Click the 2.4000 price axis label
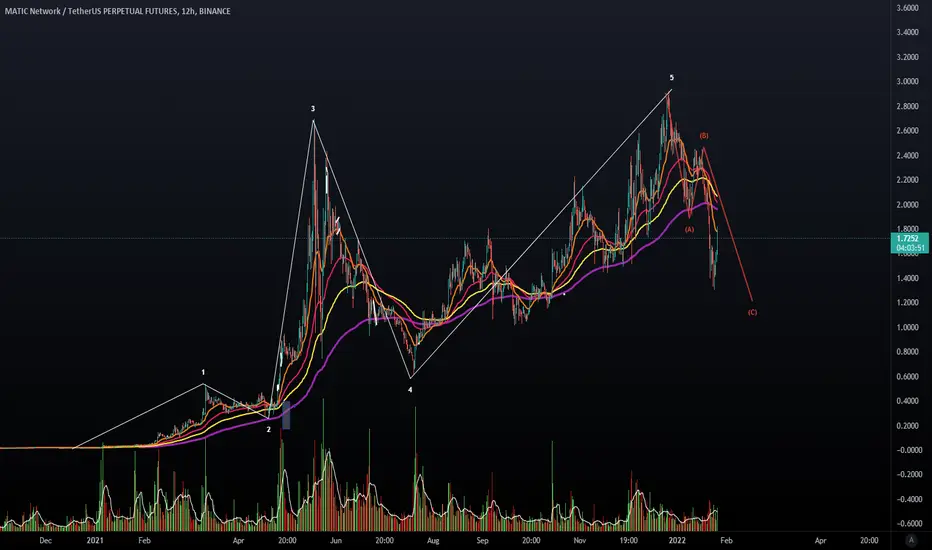Viewport: 932px width, 550px height. (x=907, y=156)
